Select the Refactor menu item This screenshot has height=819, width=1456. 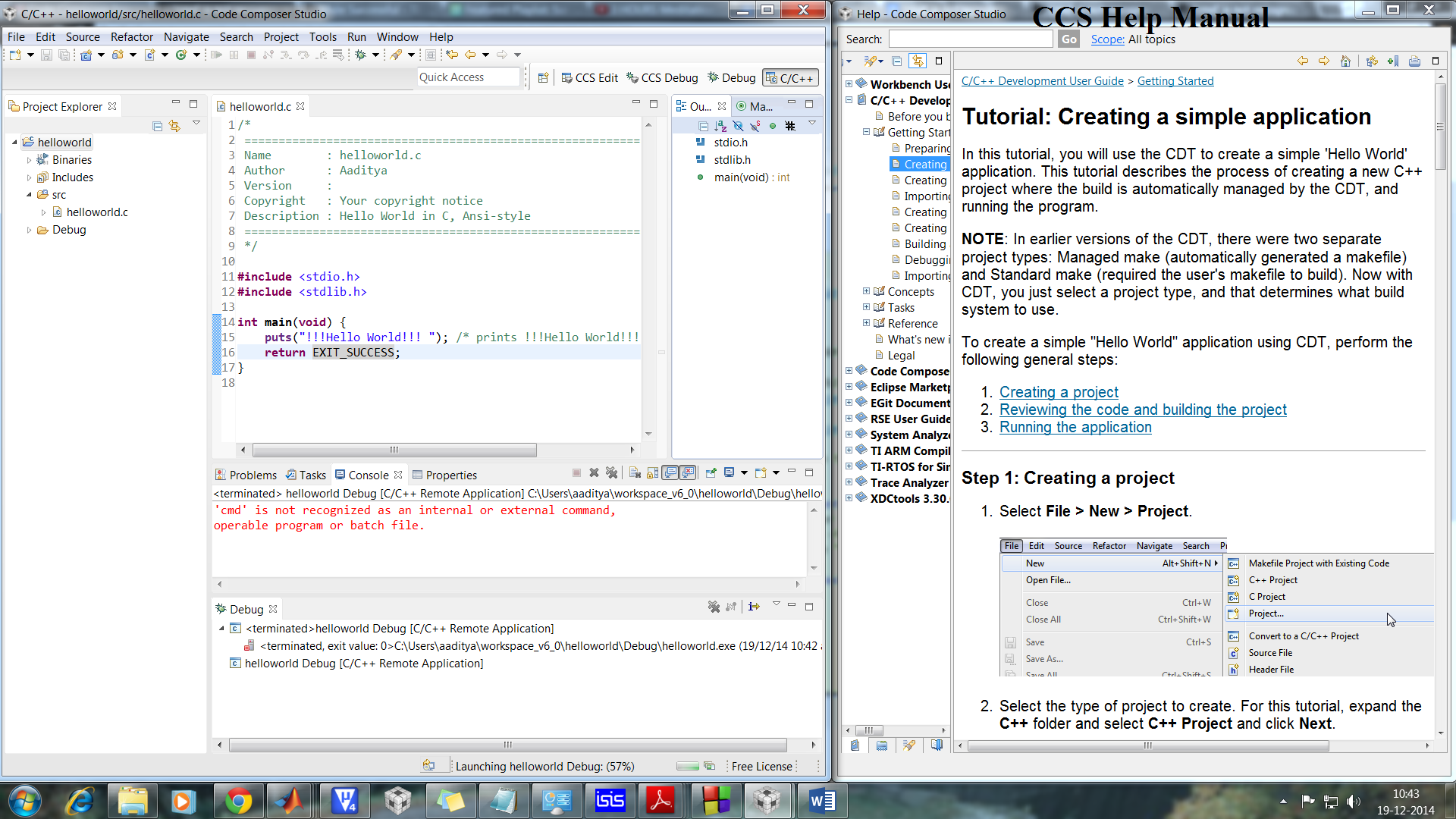pyautogui.click(x=130, y=37)
